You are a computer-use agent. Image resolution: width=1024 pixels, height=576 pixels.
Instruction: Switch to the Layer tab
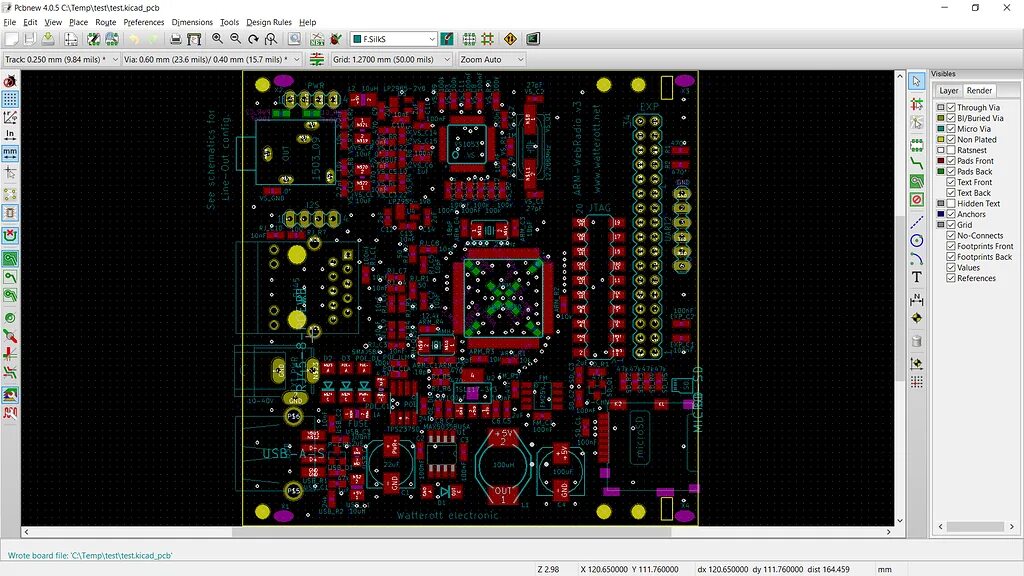[x=948, y=91]
